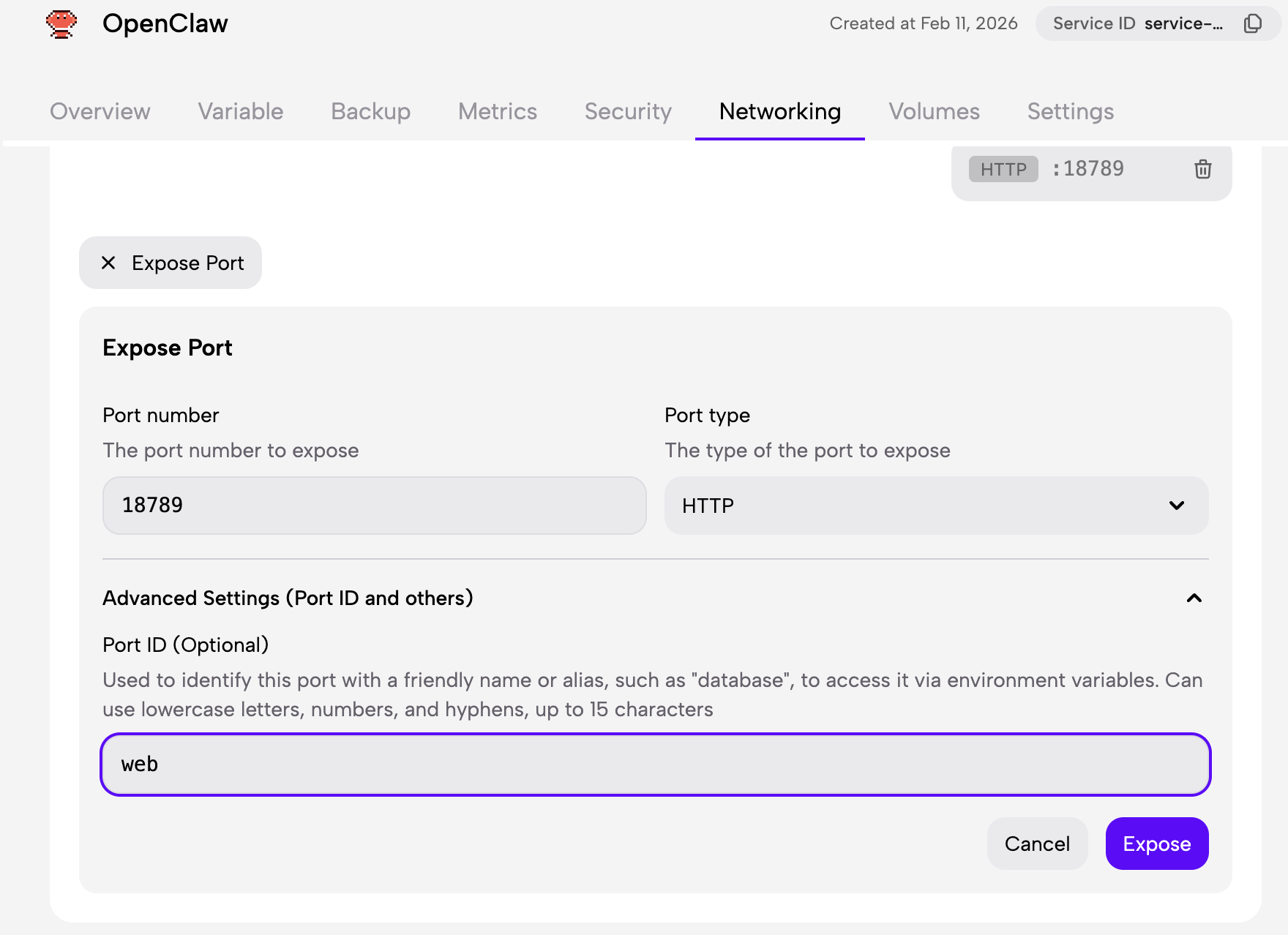Click the X icon on Expose Port toggle
Image resolution: width=1288 pixels, height=935 pixels.
[108, 263]
